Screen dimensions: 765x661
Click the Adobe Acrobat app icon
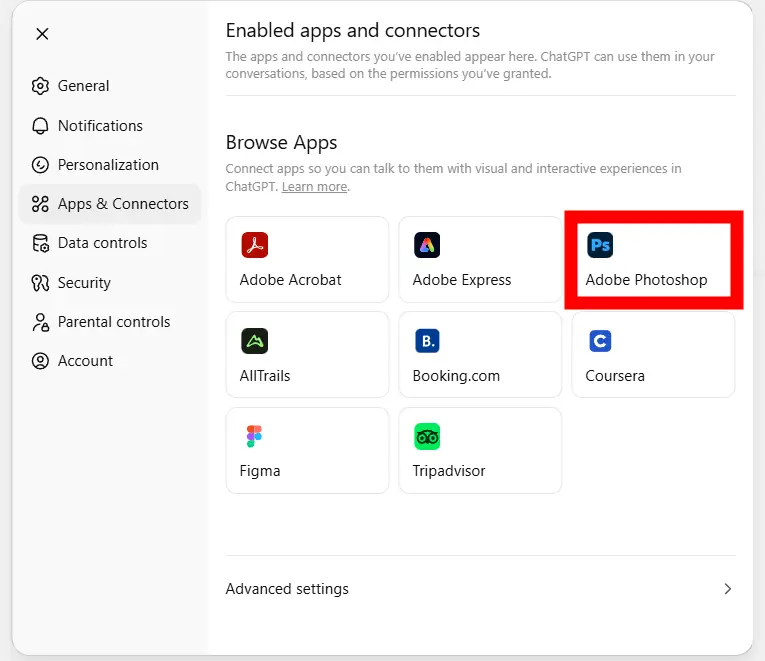click(x=254, y=245)
